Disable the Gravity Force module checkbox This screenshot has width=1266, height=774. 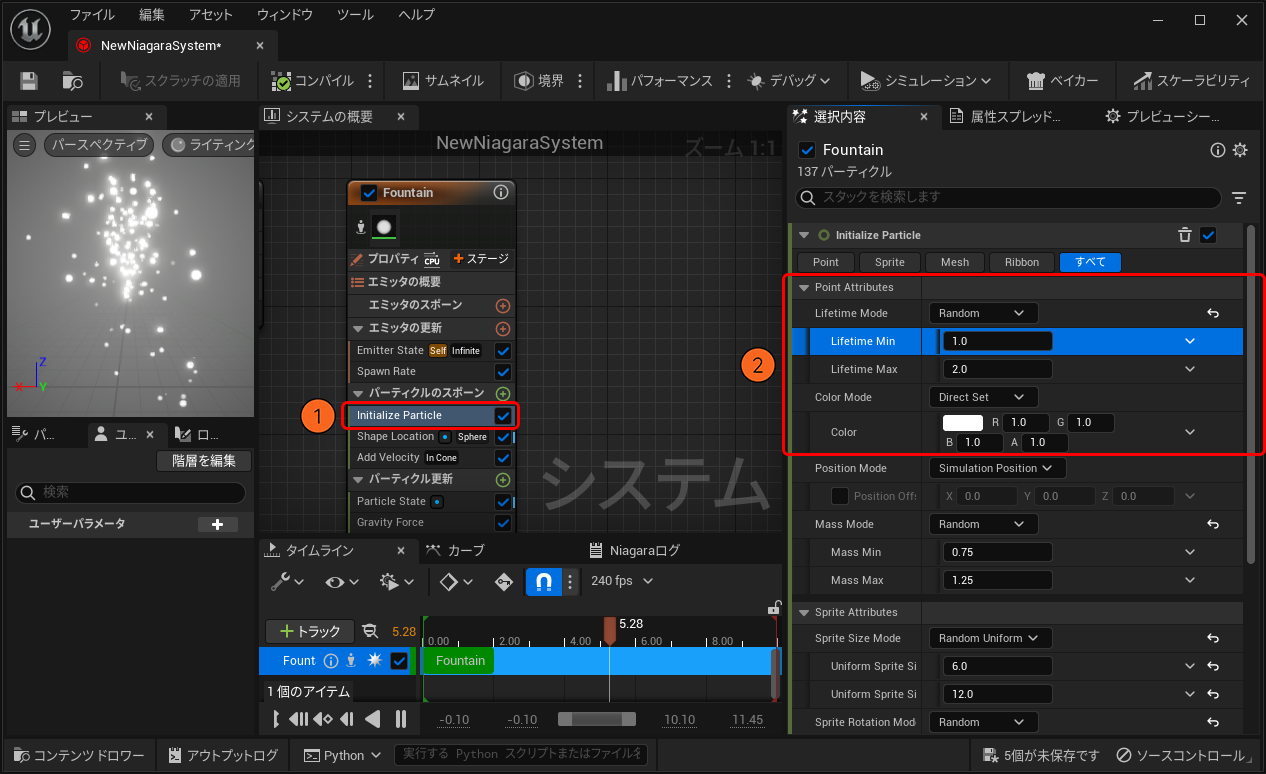coord(503,522)
